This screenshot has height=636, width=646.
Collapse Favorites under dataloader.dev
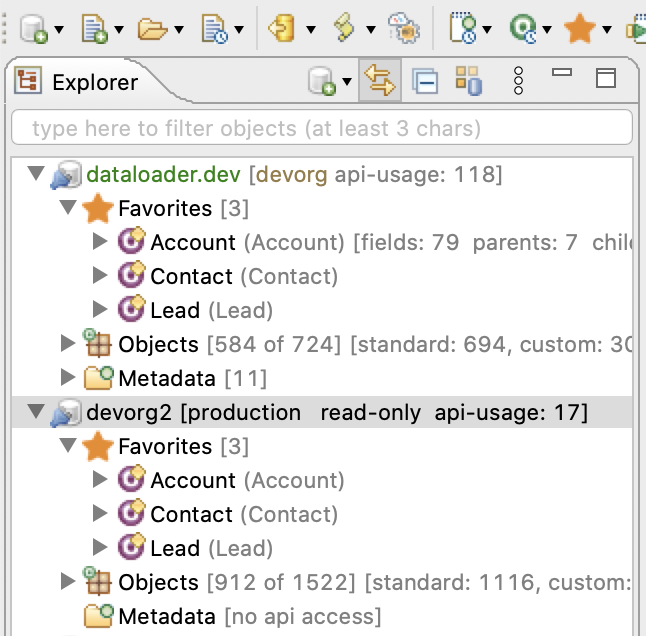click(68, 207)
